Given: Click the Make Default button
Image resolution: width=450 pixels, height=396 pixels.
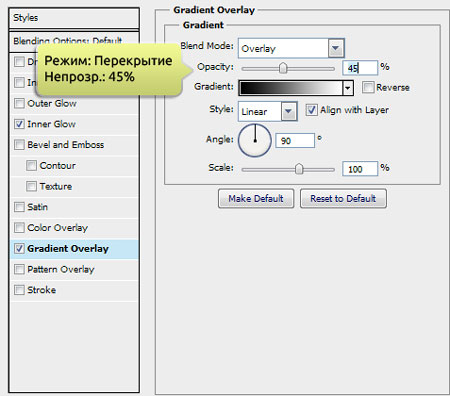Looking at the screenshot, I should pyautogui.click(x=256, y=199).
